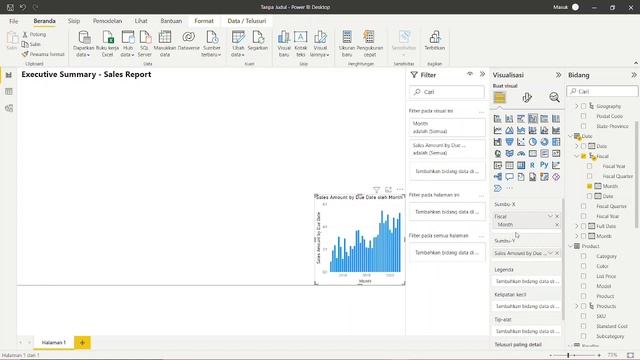The width and height of the screenshot is (640, 360).
Task: Expand the Geography hierarchy
Action: [x=577, y=106]
